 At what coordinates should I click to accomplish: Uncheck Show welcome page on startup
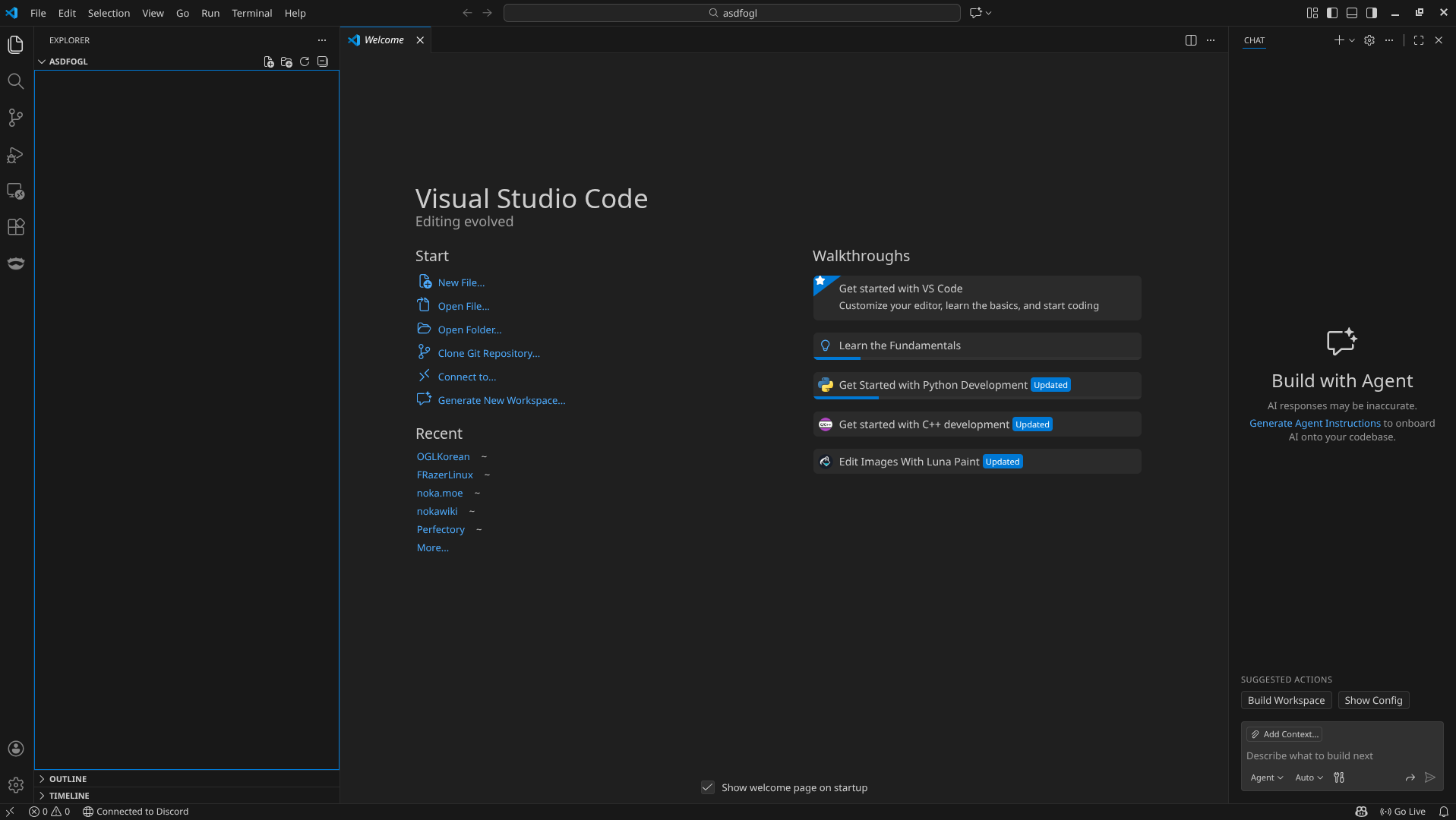coord(707,787)
